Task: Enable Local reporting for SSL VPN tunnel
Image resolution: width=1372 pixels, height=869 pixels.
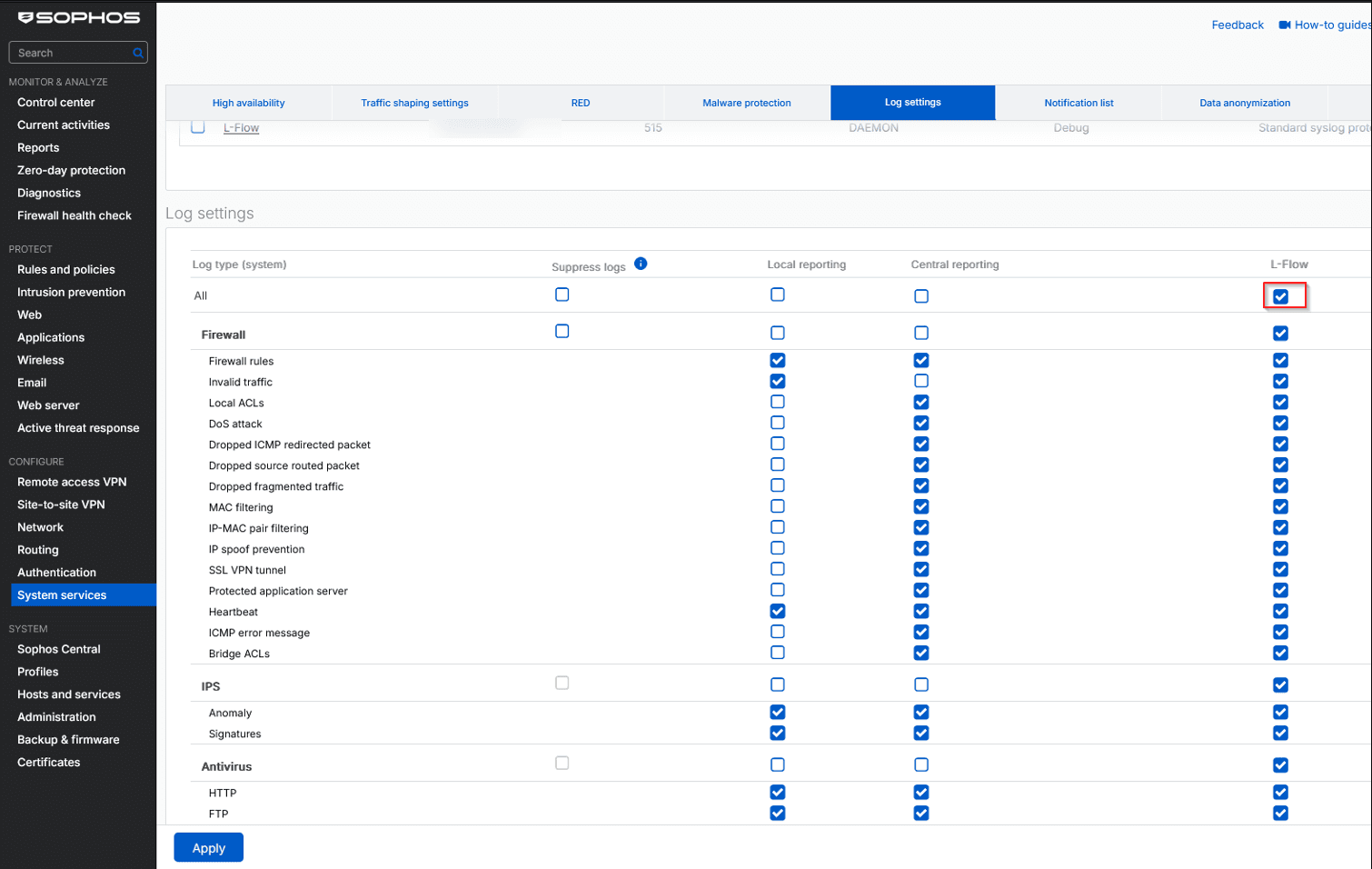Action: tap(778, 569)
